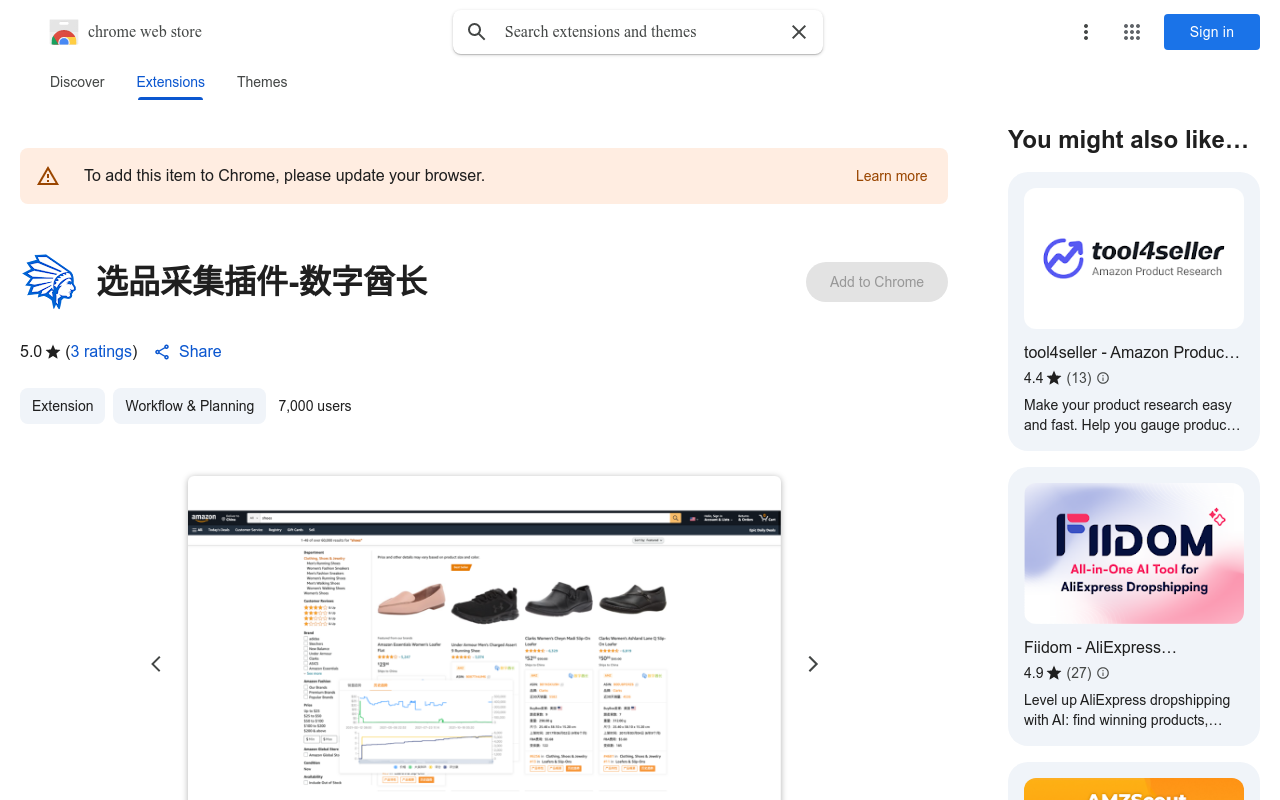The height and width of the screenshot is (800, 1280).
Task: Click the disabled Add to Chrome button
Action: coord(877,282)
